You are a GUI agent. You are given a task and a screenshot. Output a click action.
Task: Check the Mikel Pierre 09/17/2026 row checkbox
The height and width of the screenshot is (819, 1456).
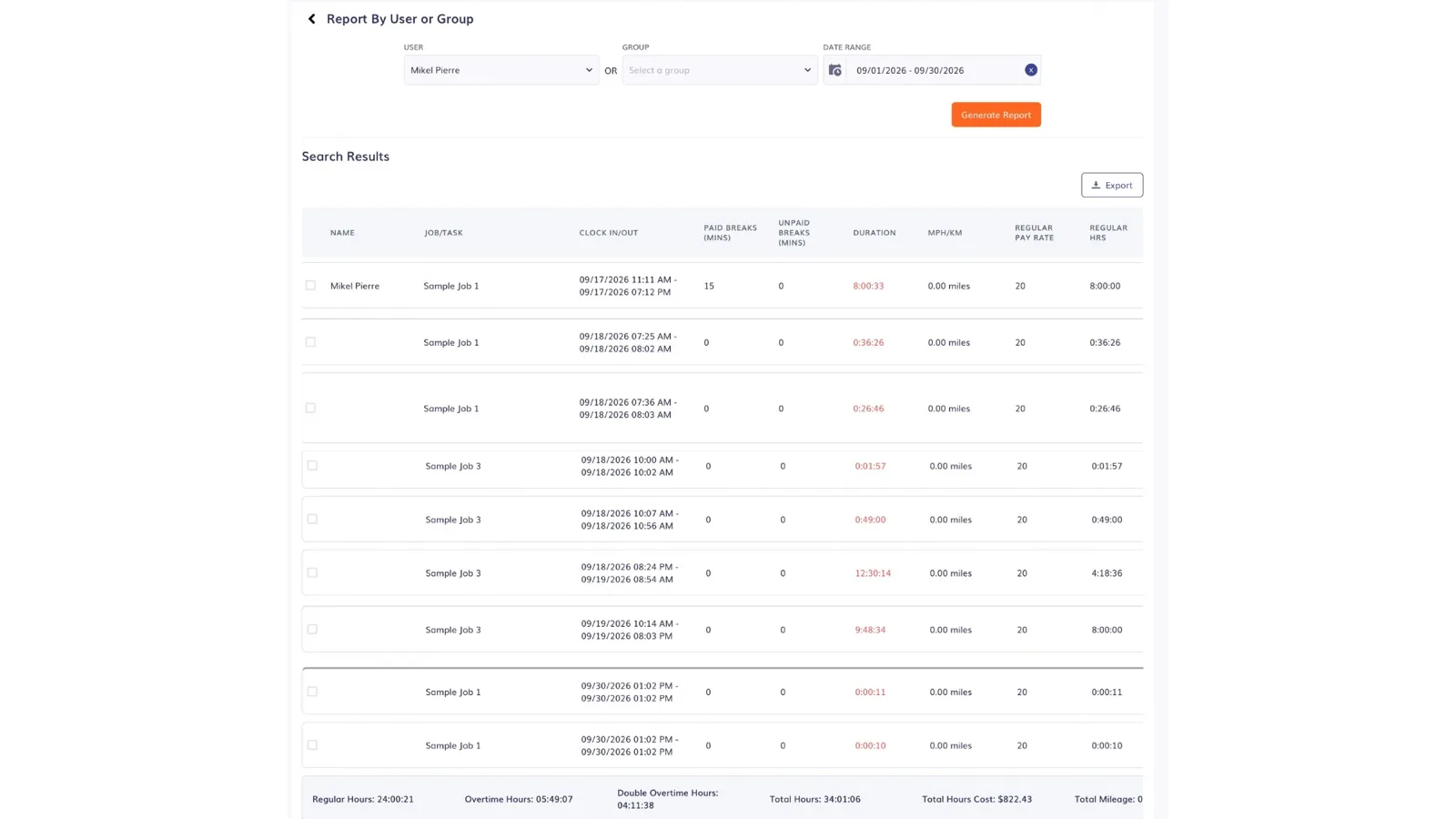click(x=310, y=286)
